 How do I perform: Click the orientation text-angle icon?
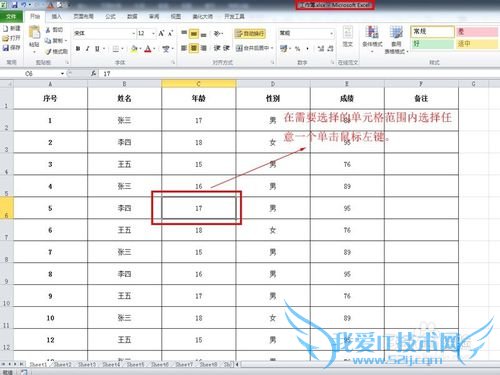pyautogui.click(x=218, y=33)
